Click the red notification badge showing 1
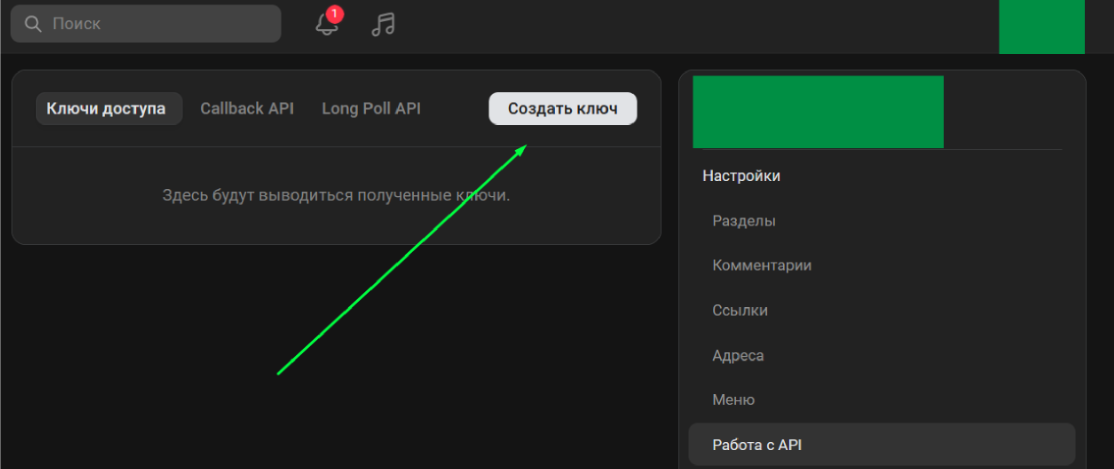This screenshot has width=1114, height=469. click(x=335, y=14)
